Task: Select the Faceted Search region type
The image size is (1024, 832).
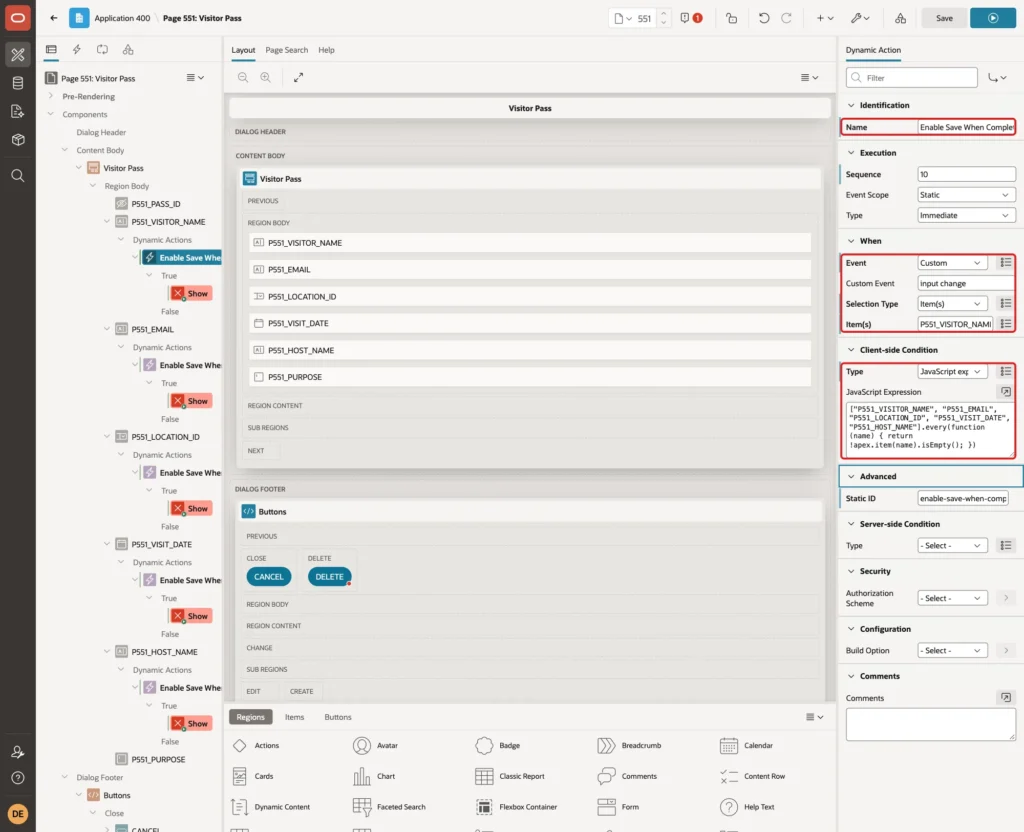Action: 389,807
